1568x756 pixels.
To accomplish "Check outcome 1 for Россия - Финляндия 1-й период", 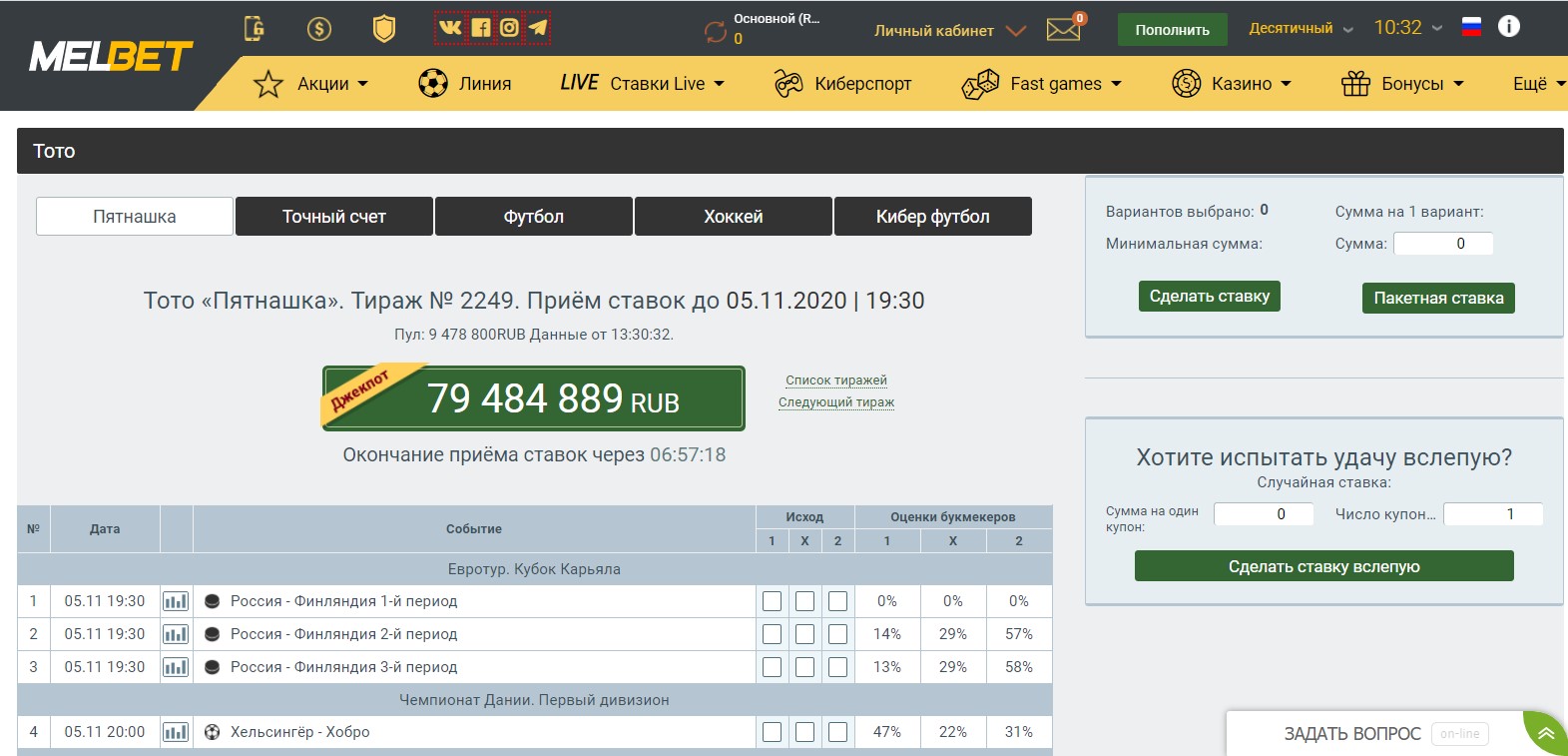I will 773,601.
